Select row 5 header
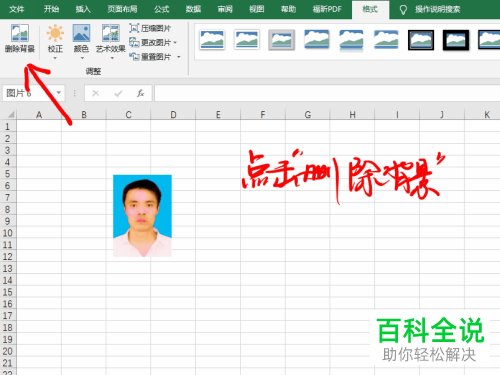The image size is (500, 375). 8,174
